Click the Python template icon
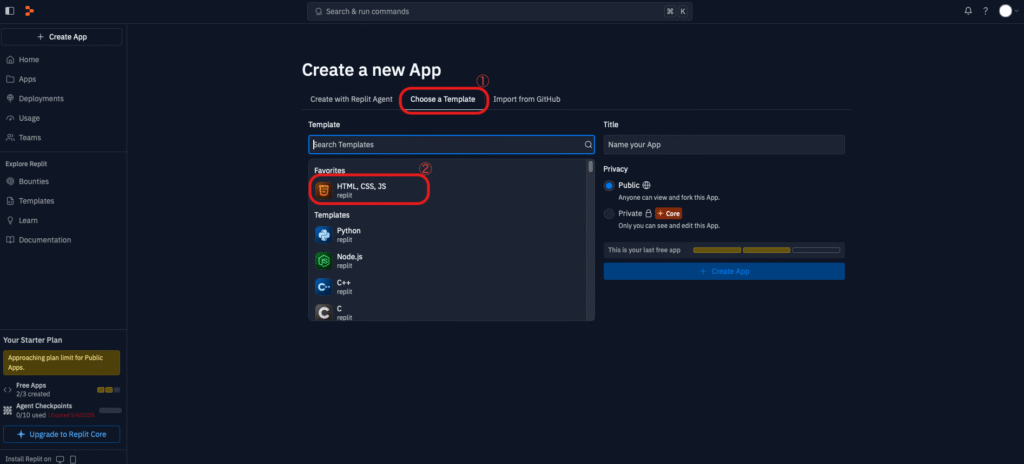 (x=323, y=235)
